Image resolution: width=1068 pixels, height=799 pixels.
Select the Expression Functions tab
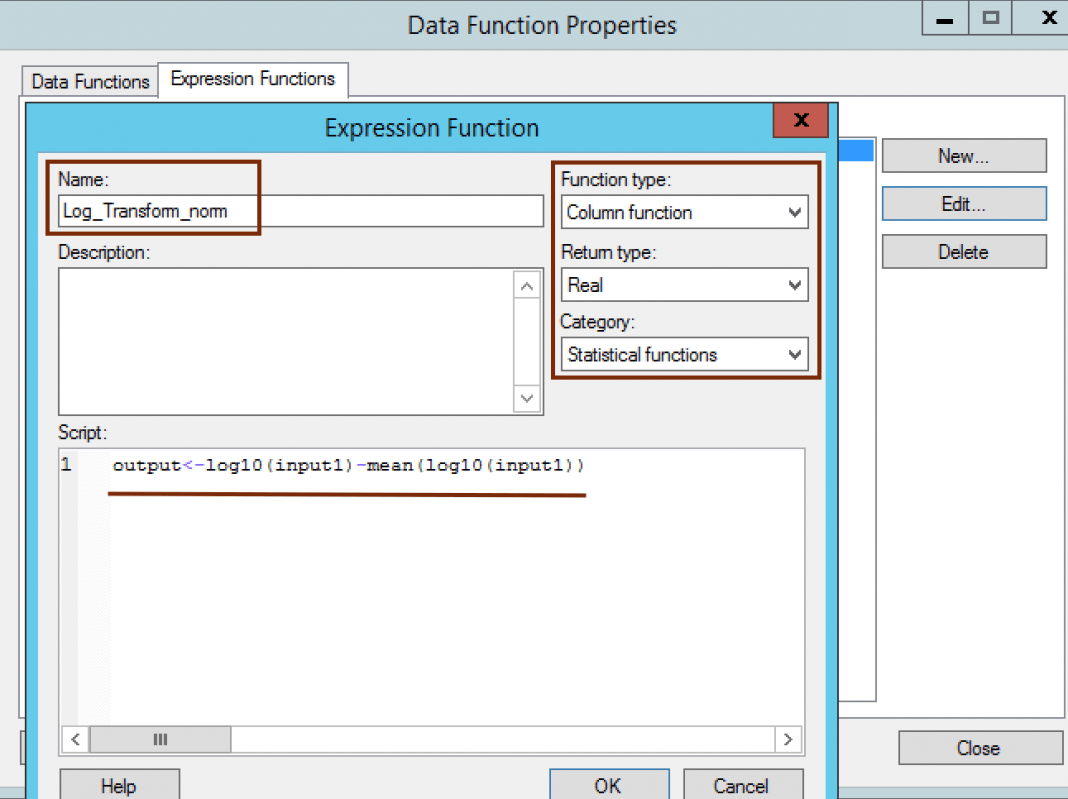pyautogui.click(x=253, y=79)
